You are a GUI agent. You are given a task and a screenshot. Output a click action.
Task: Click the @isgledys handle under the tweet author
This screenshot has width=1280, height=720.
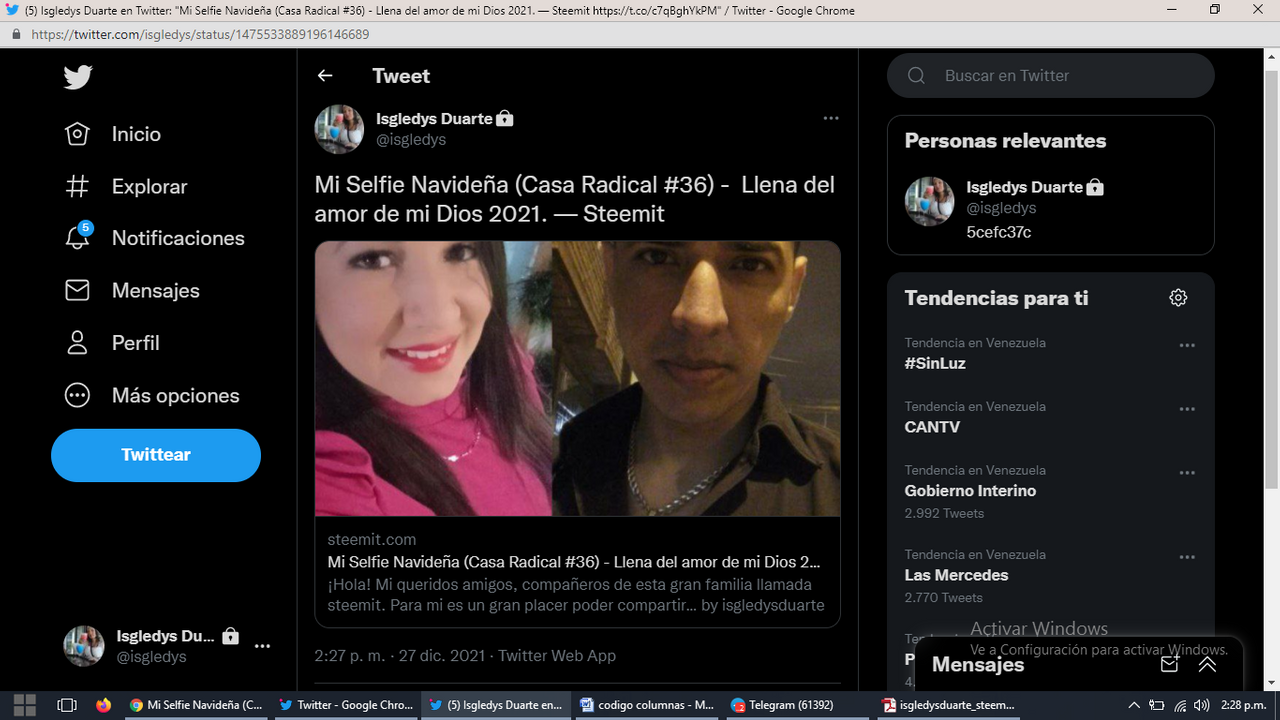coord(411,140)
